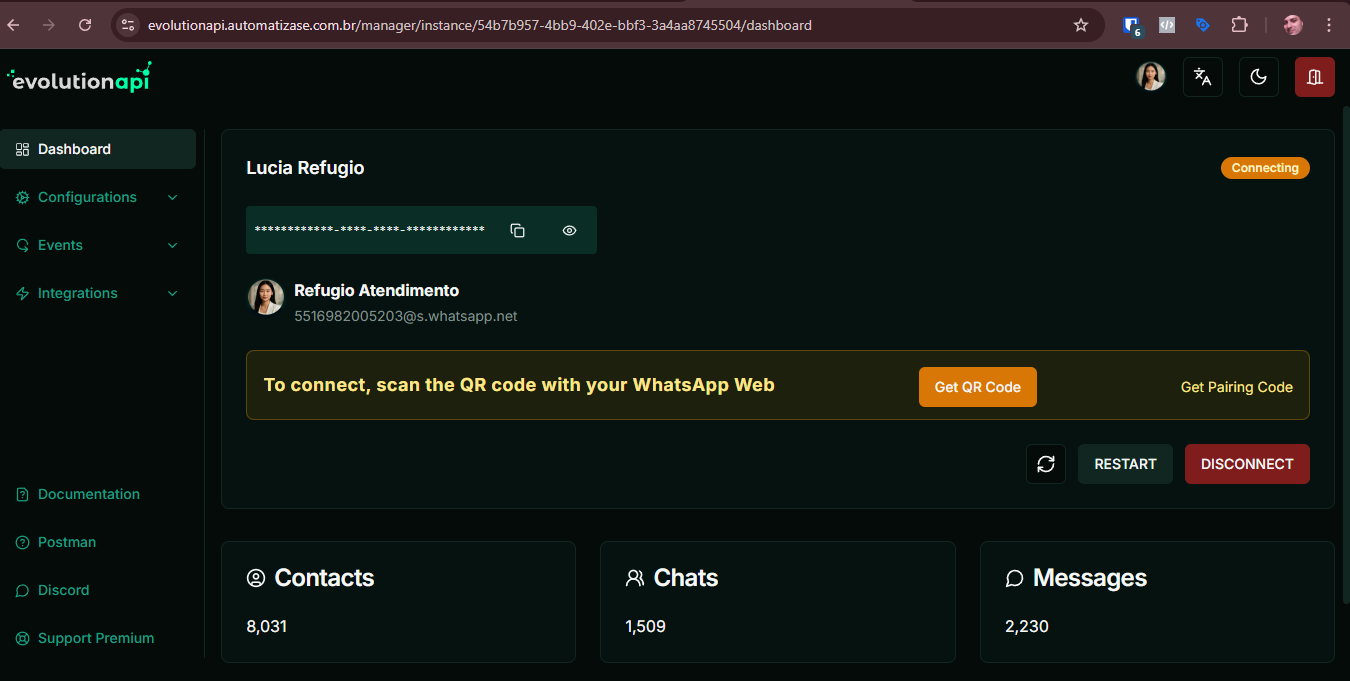Click the evolutionapi logo

point(80,79)
